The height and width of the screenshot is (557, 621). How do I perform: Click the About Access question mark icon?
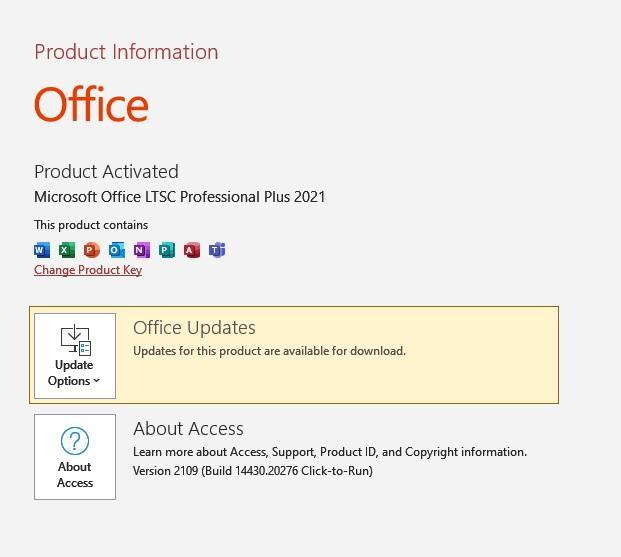75,440
